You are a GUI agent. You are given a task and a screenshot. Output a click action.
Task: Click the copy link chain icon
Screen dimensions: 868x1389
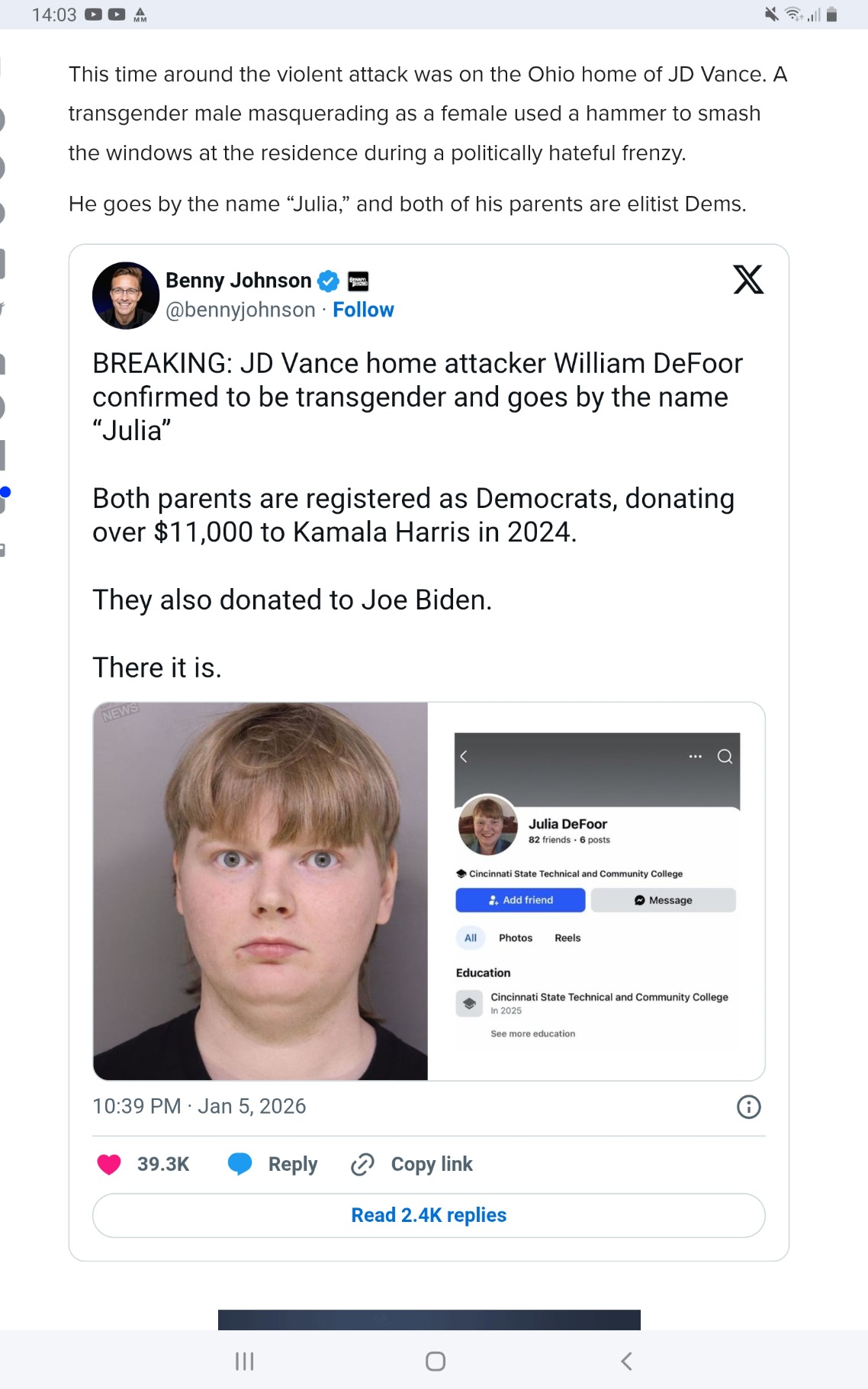pyautogui.click(x=362, y=1164)
